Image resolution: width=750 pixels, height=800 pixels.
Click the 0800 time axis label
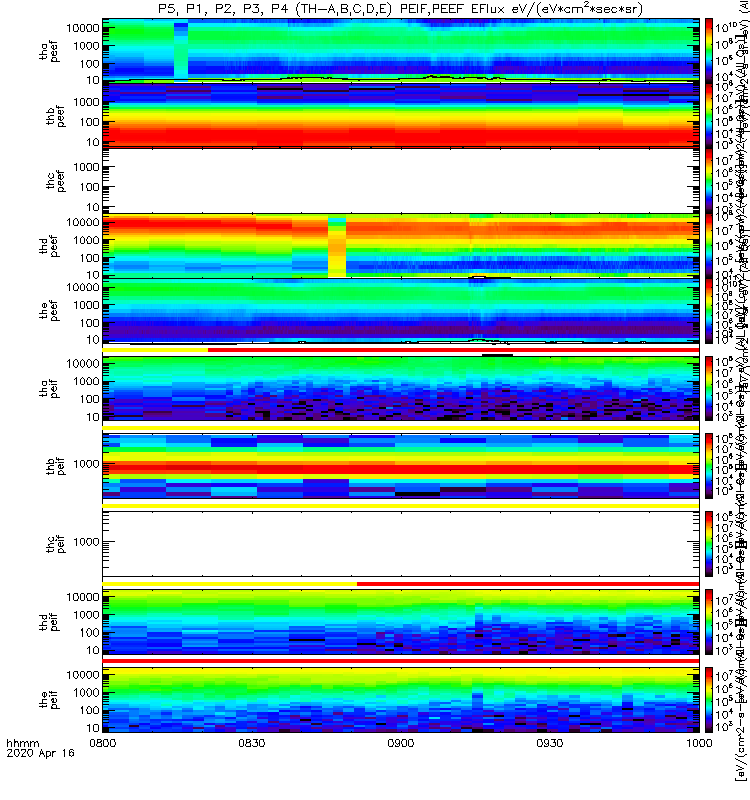103,743
